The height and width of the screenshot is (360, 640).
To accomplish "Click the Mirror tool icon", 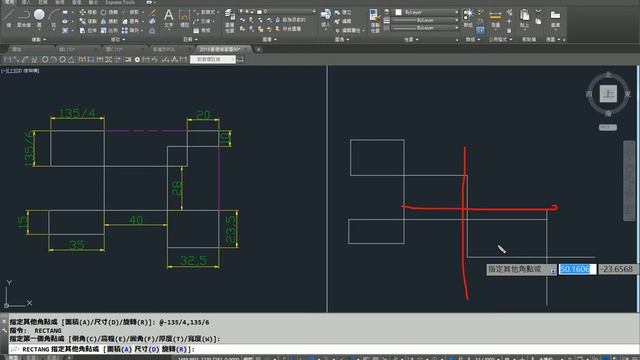I will 104,21.
